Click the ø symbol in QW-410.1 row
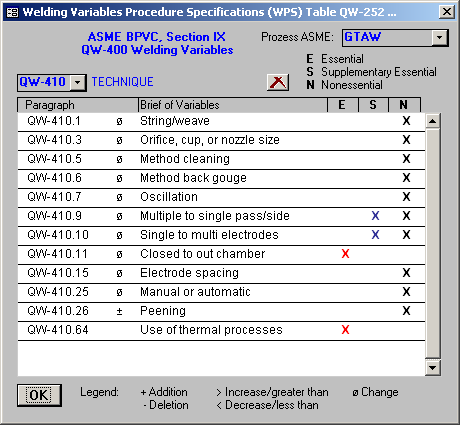The width and height of the screenshot is (460, 425). pyautogui.click(x=119, y=121)
